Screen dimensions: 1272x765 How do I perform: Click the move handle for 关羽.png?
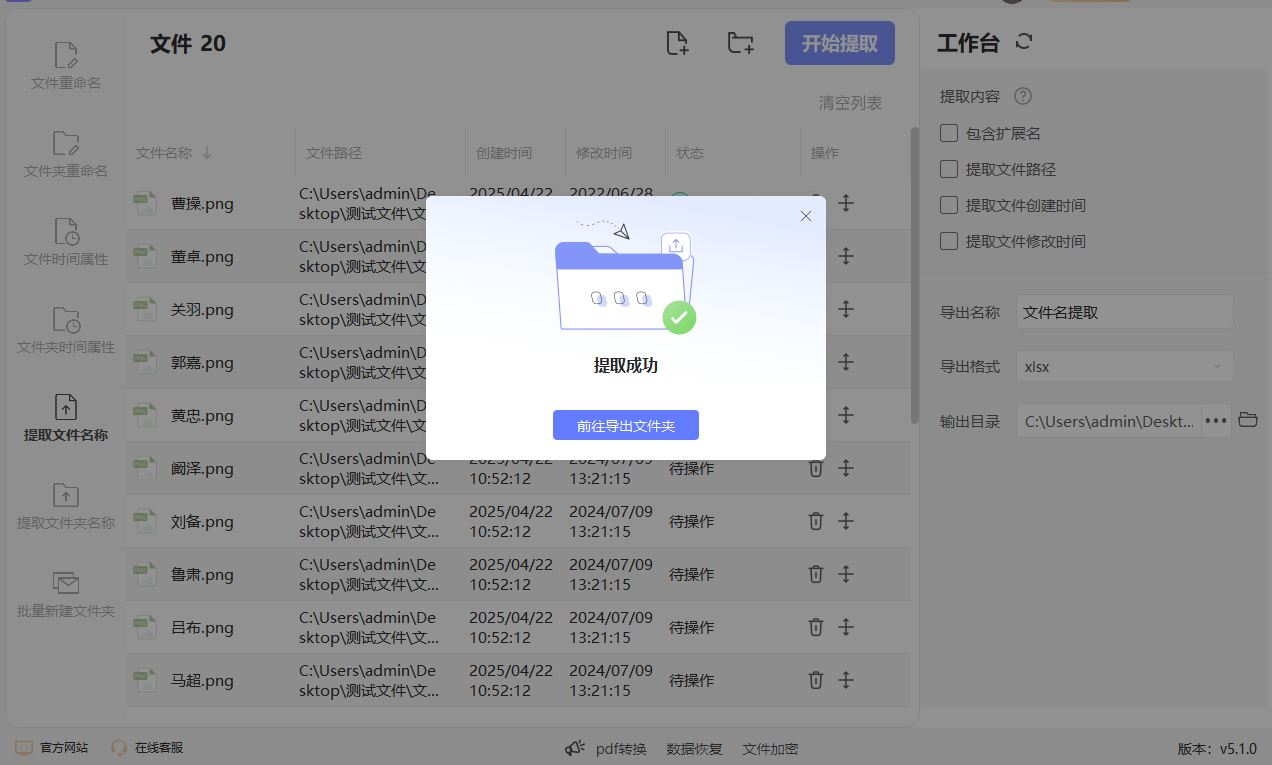pos(846,309)
